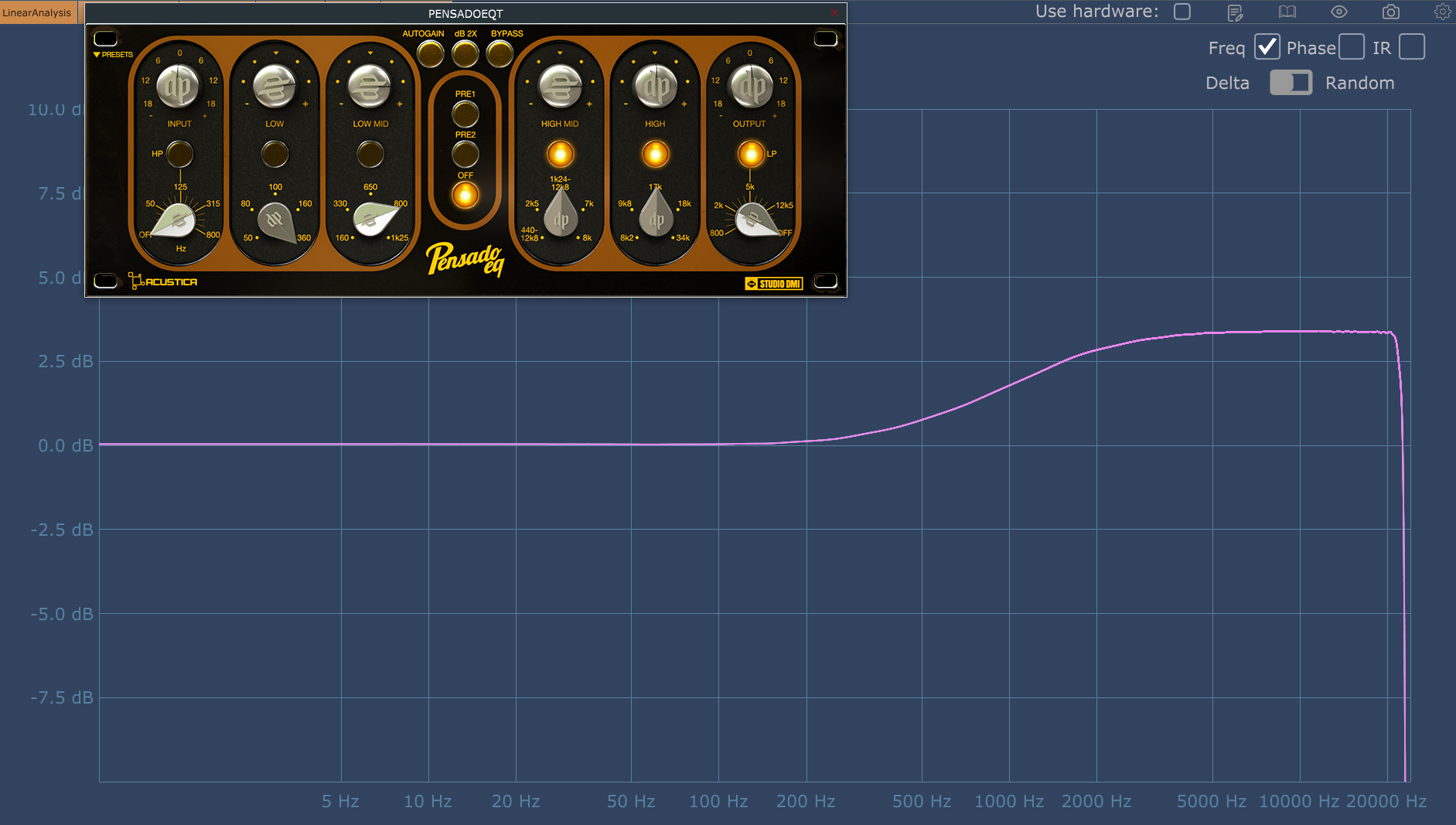The image size is (1456, 825).
Task: Click the HIGH gain knob
Action: coord(655,87)
